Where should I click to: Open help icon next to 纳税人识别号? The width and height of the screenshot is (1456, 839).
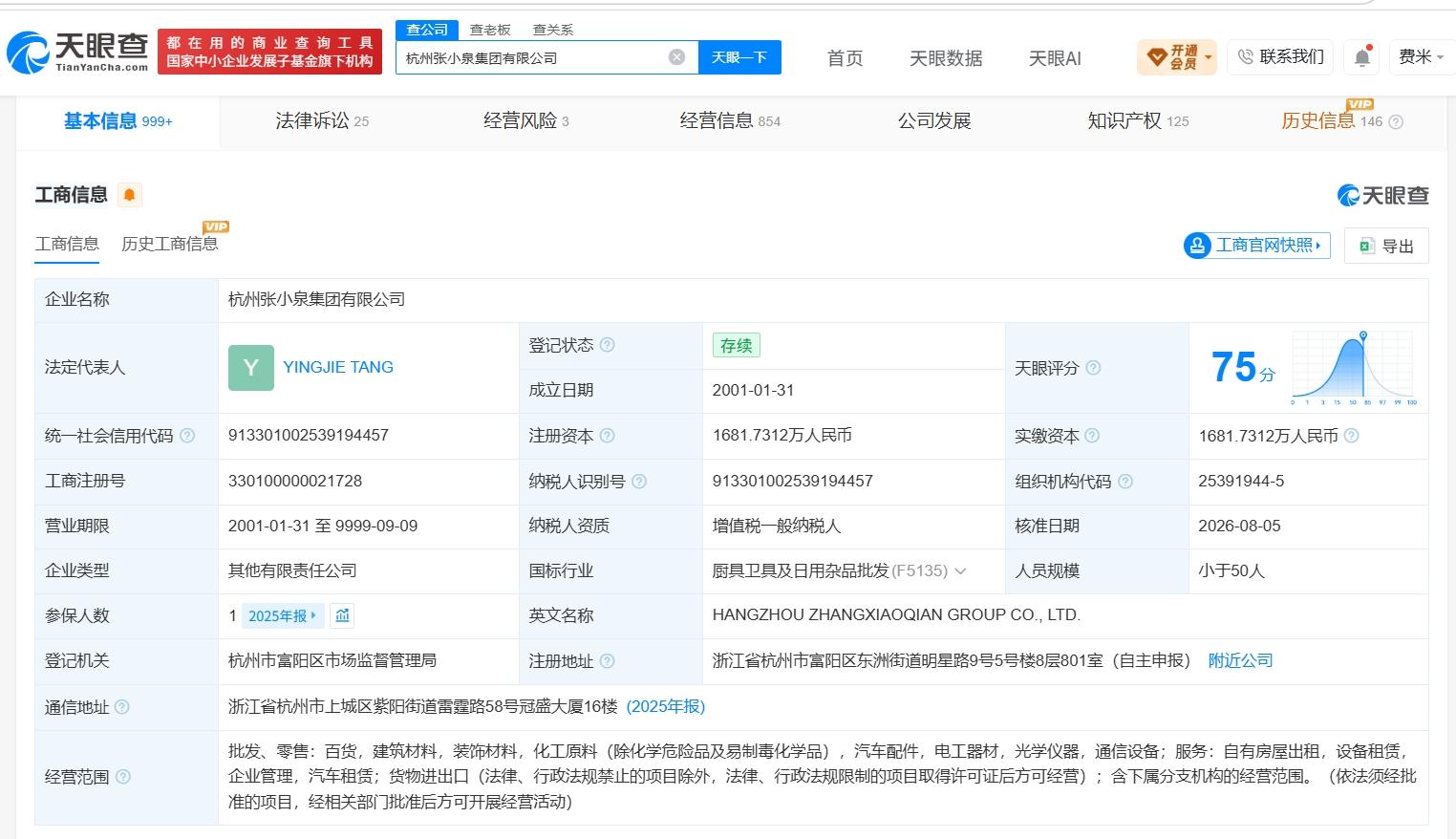pos(639,482)
